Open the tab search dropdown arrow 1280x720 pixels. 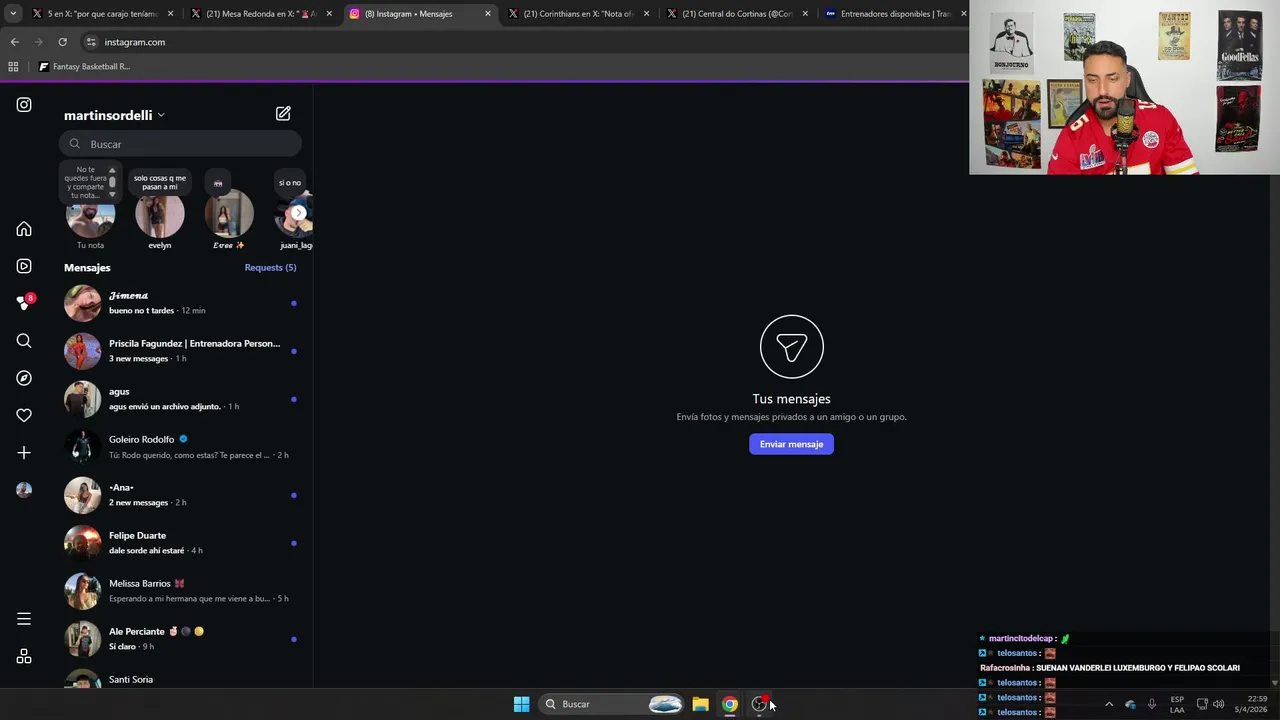(x=12, y=14)
